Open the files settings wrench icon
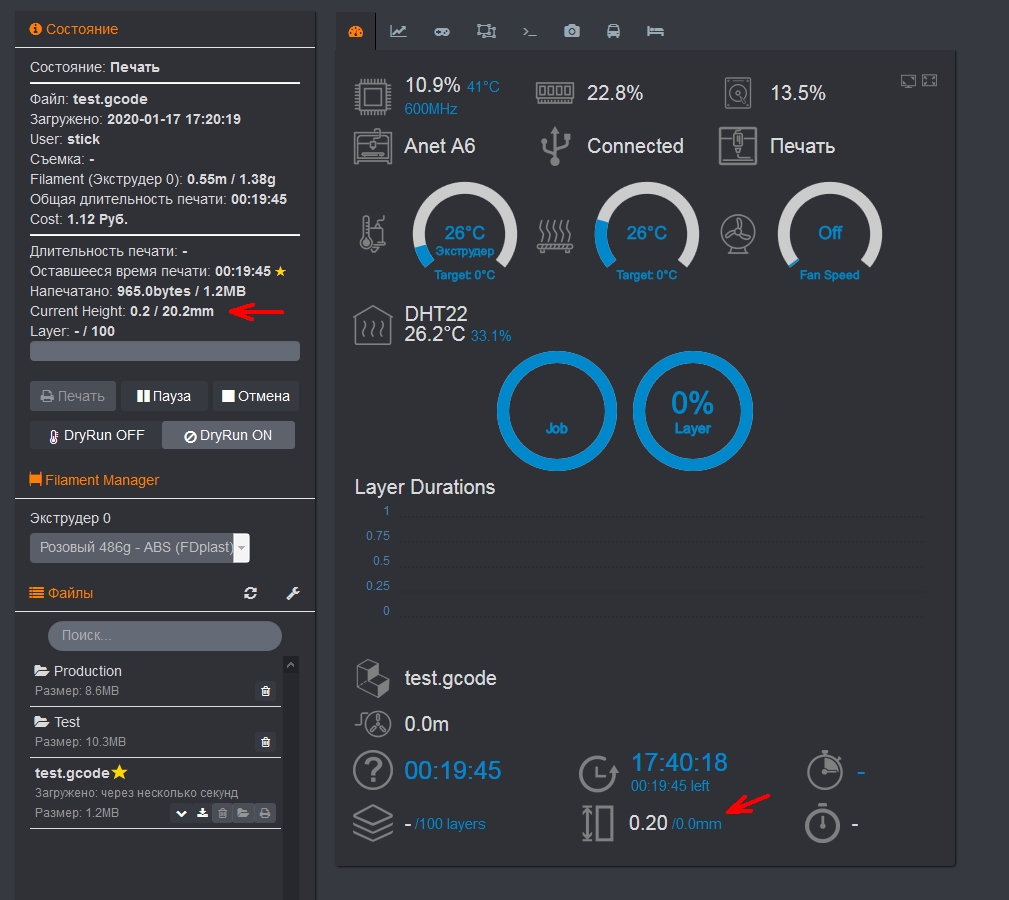Viewport: 1009px width, 900px height. (292, 593)
